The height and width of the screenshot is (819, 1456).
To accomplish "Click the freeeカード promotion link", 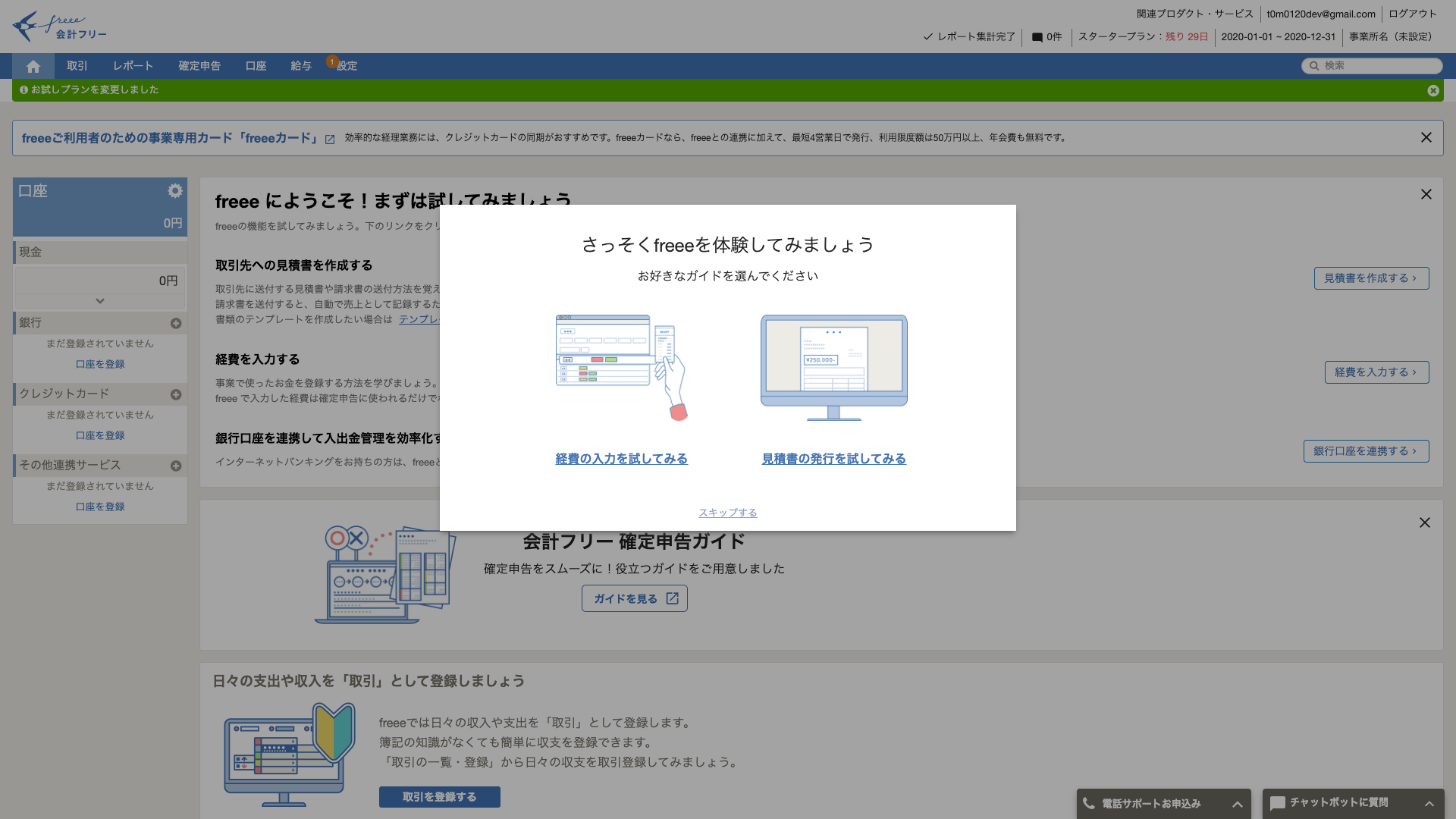I will point(178,138).
